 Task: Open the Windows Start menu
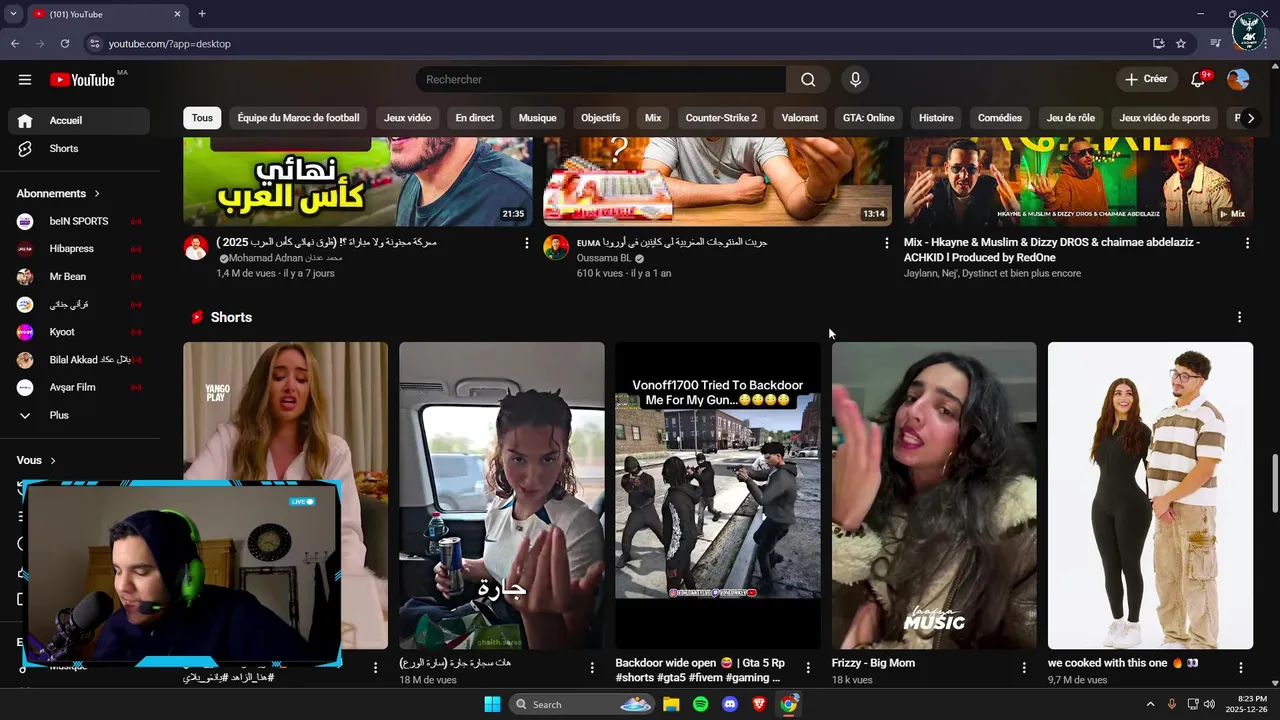tap(492, 704)
